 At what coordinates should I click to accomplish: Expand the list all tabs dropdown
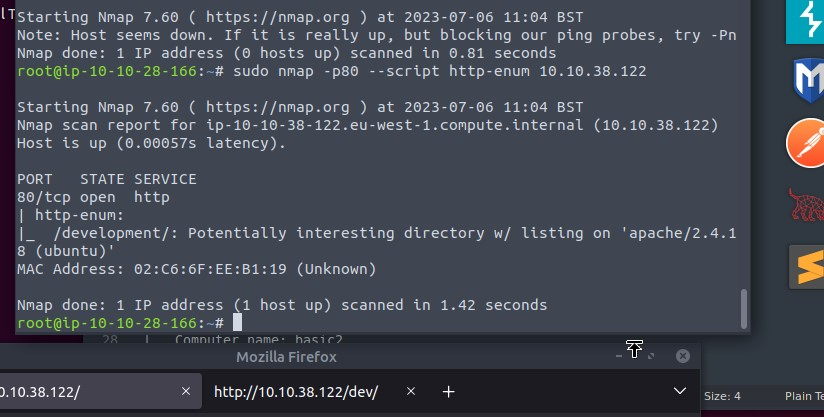pyautogui.click(x=680, y=392)
